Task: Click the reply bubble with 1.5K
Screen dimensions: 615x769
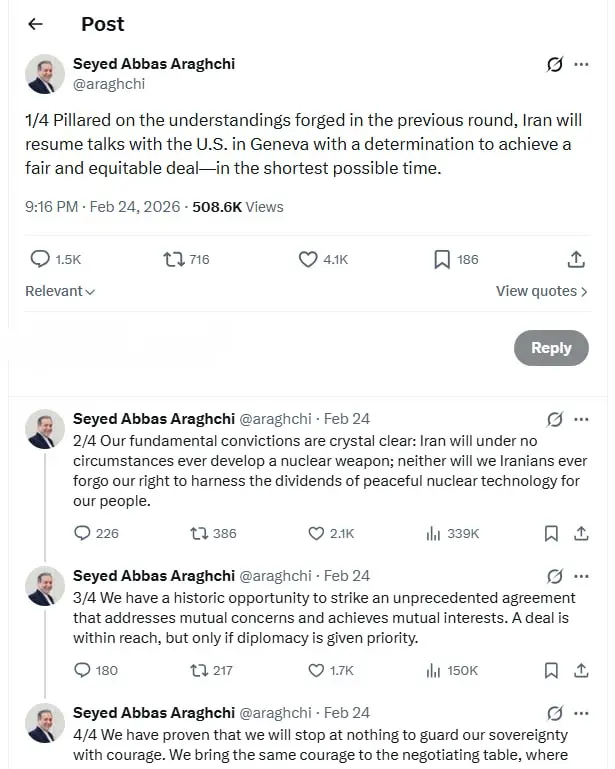Action: coord(41,259)
